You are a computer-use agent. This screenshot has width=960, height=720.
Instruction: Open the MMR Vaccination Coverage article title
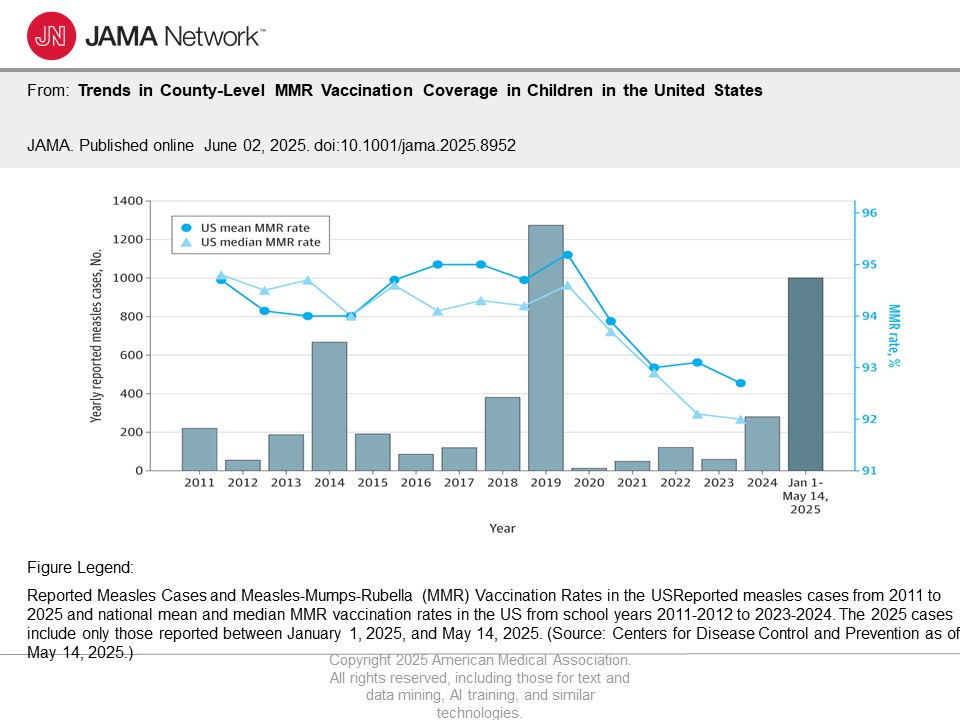tap(420, 91)
